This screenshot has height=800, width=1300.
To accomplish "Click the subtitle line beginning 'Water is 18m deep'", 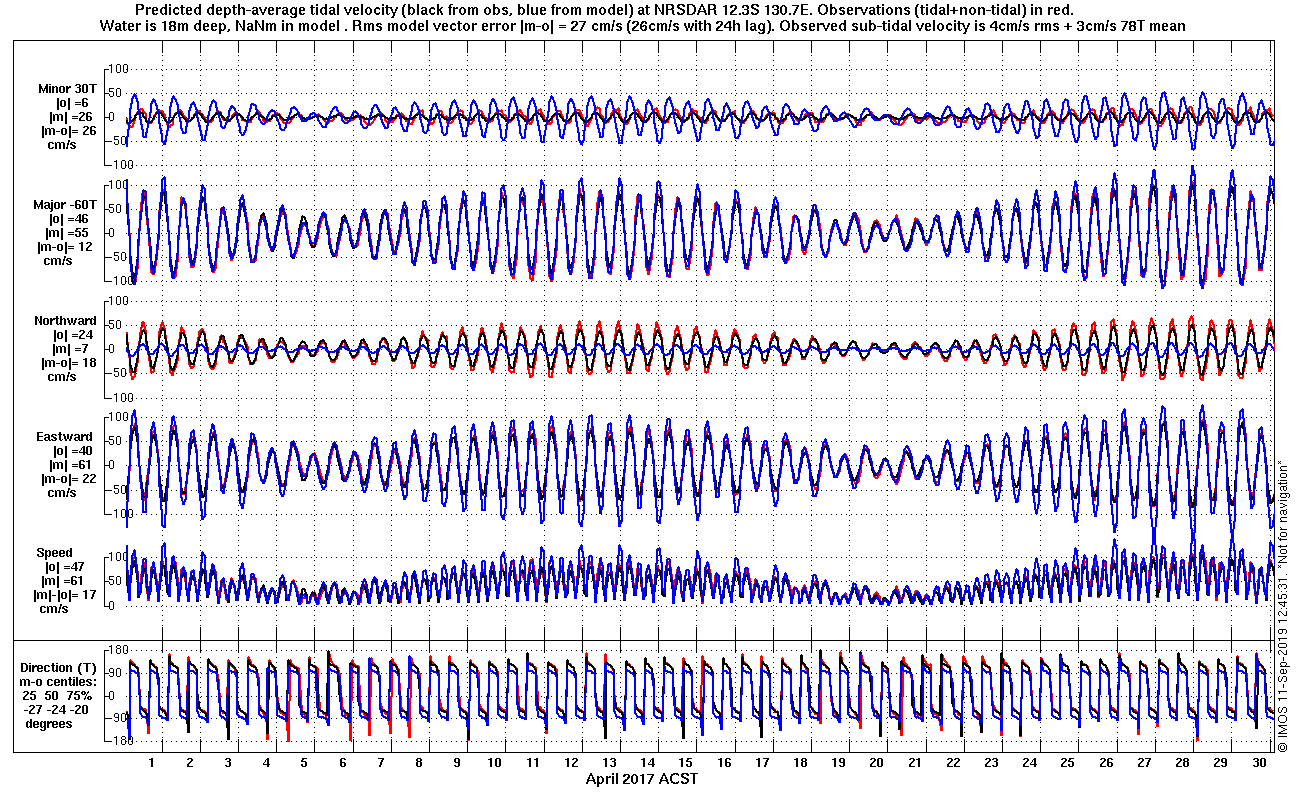I will point(644,25).
